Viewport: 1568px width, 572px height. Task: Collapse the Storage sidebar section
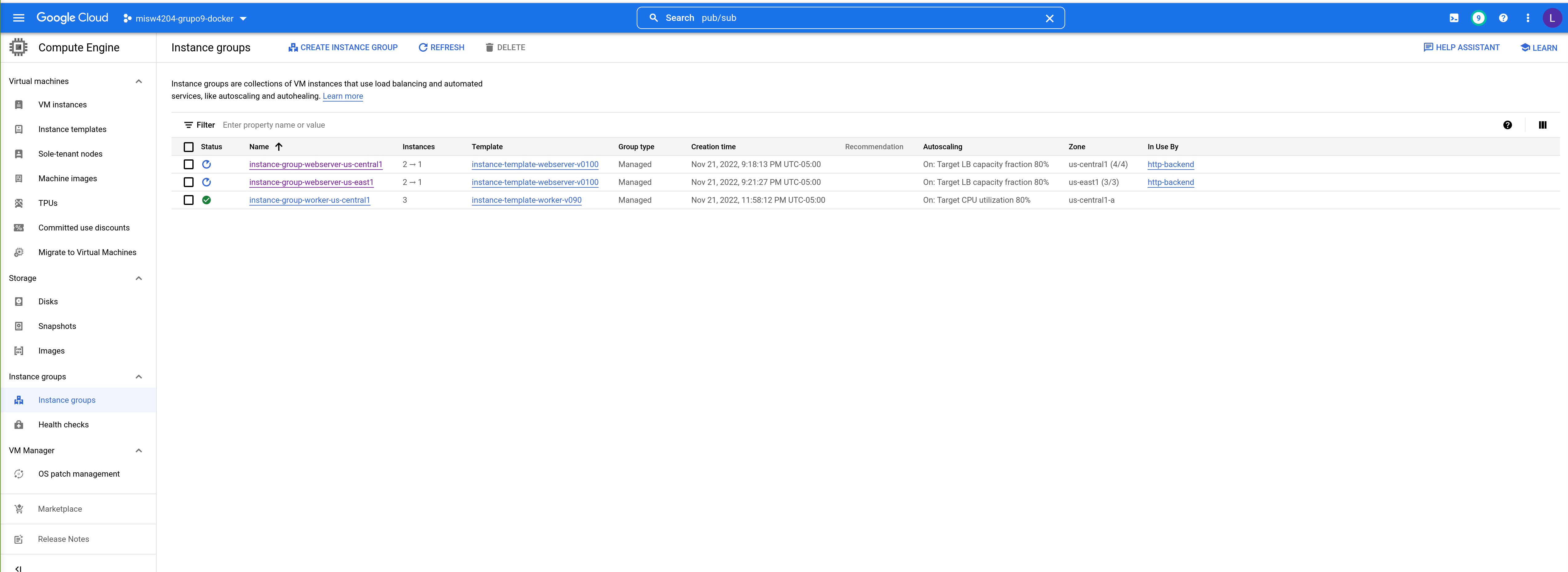point(139,278)
